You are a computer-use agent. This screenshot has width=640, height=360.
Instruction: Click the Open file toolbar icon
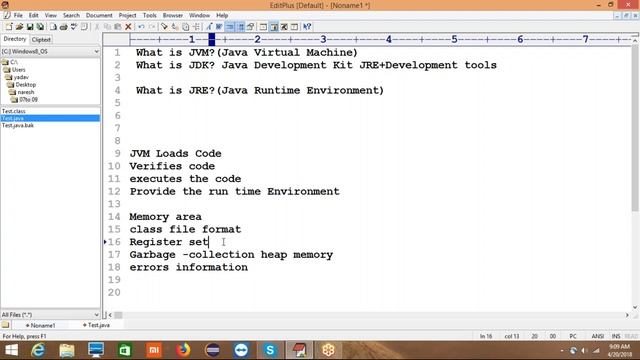click(x=19, y=27)
